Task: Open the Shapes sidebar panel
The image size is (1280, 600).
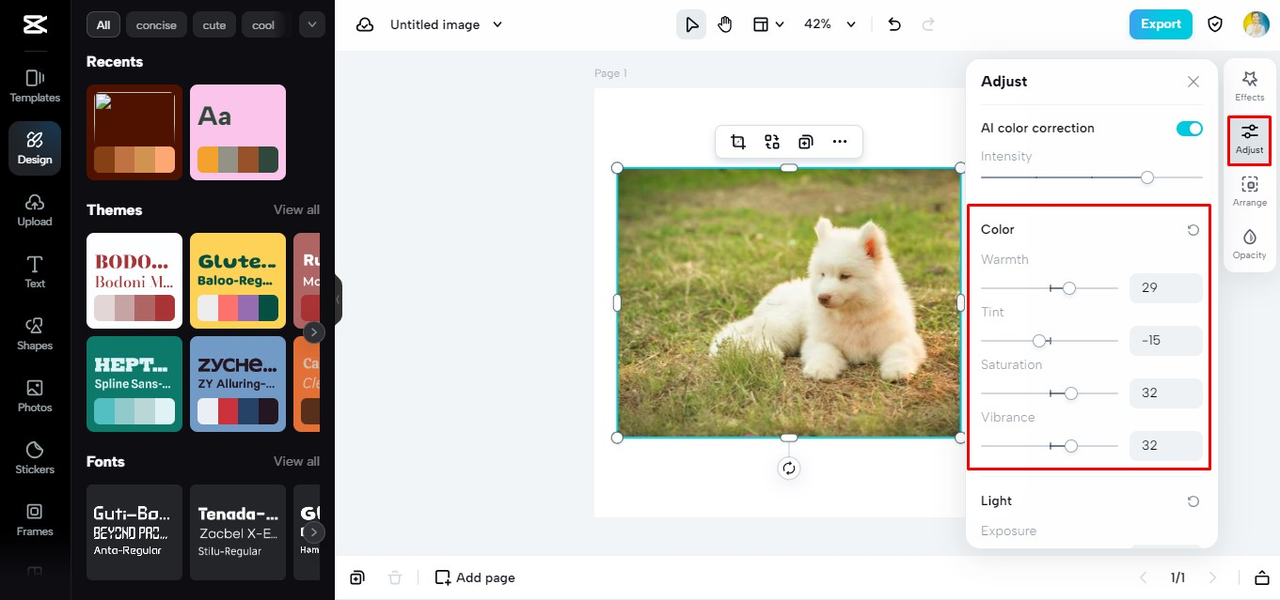Action: tap(35, 334)
